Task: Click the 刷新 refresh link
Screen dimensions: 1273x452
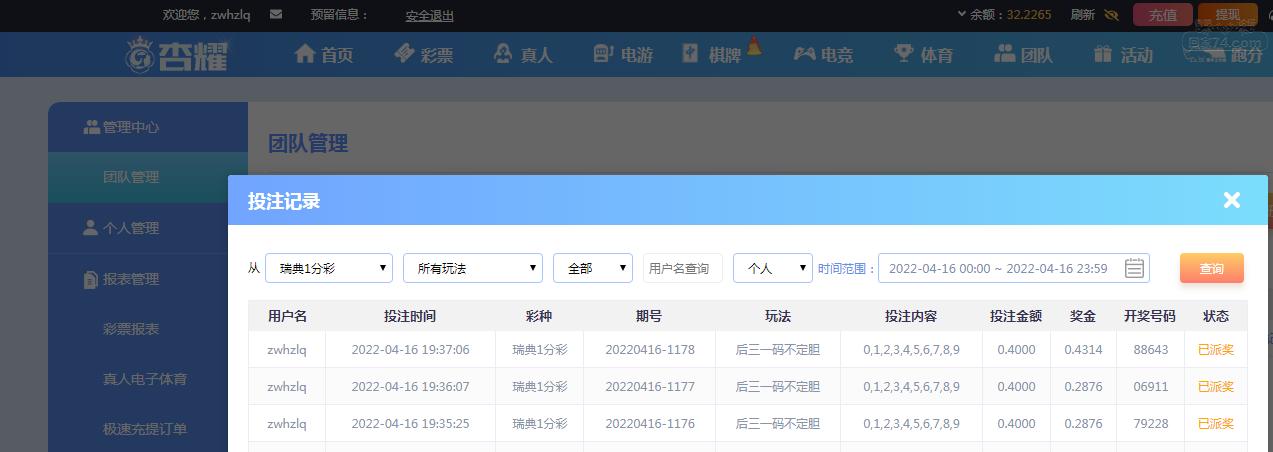Action: 1082,15
